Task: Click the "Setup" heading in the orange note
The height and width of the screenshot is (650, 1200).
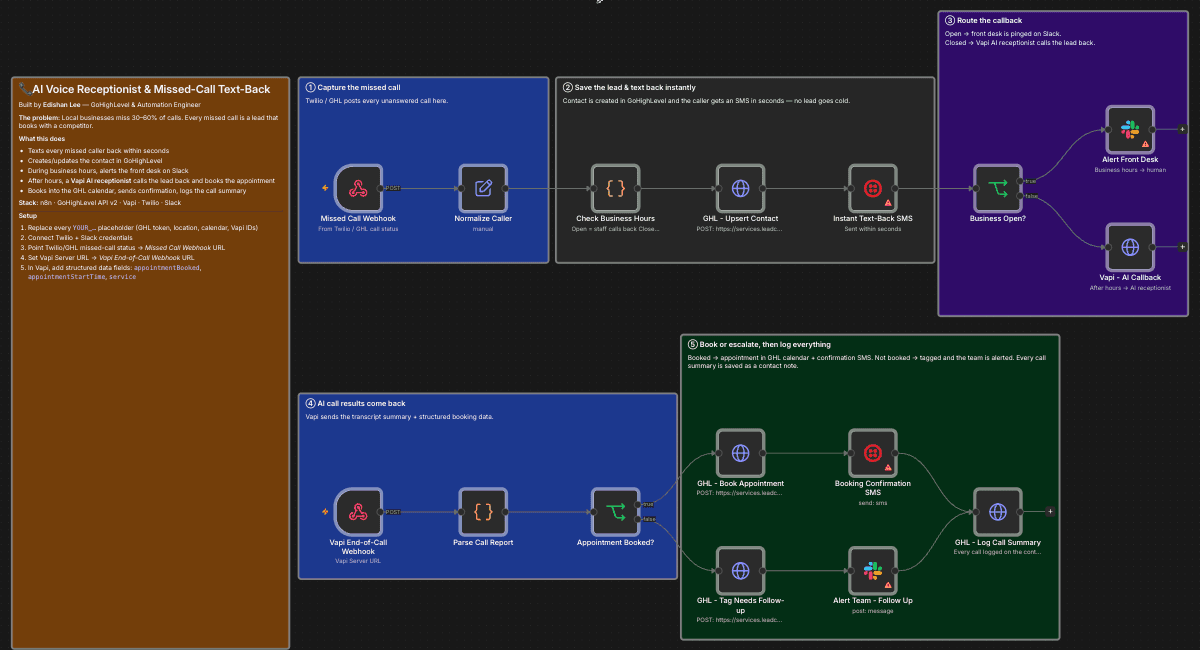Action: pyautogui.click(x=28, y=215)
